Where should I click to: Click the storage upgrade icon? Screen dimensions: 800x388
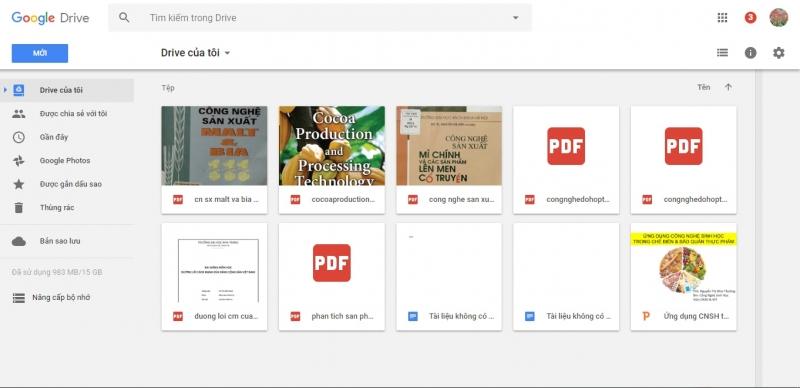tap(18, 298)
